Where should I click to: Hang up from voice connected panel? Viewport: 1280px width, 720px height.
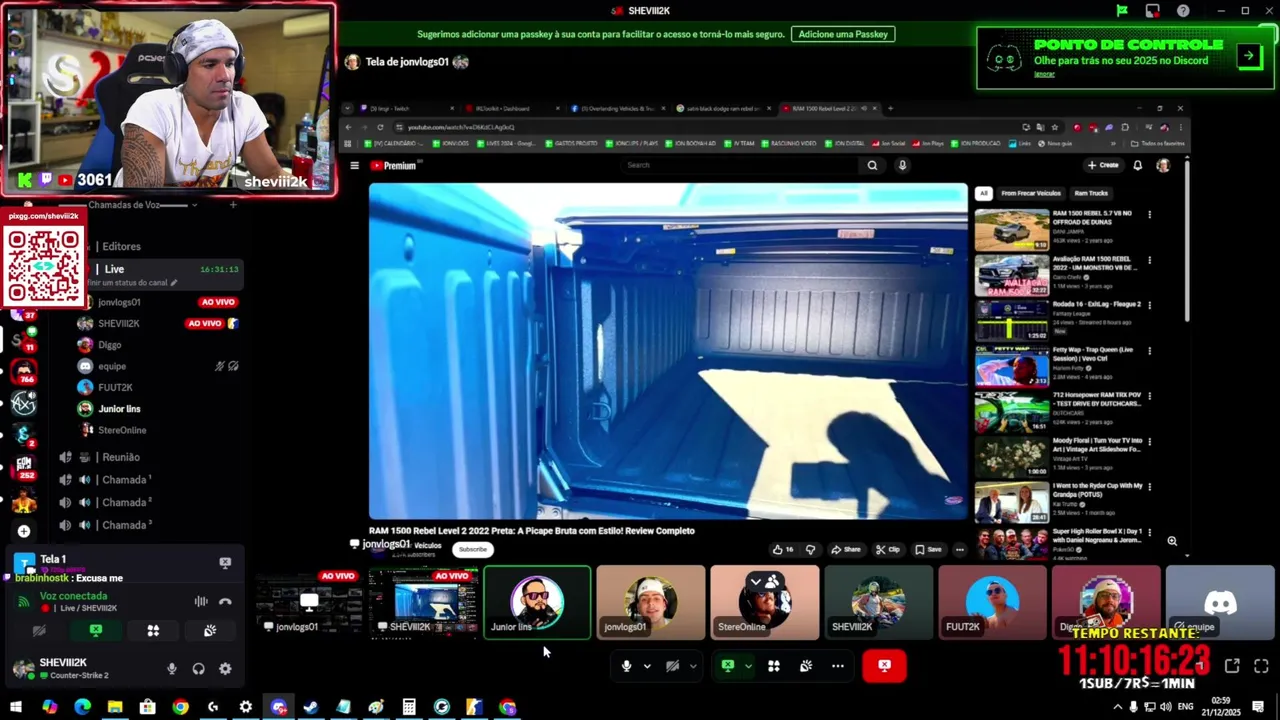225,601
